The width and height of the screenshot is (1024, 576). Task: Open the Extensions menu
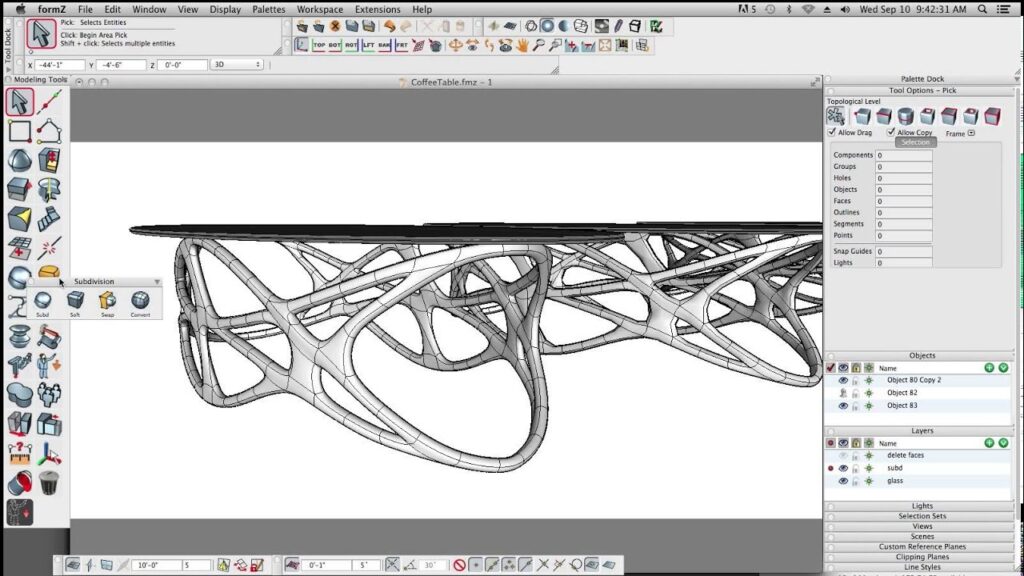click(x=377, y=9)
